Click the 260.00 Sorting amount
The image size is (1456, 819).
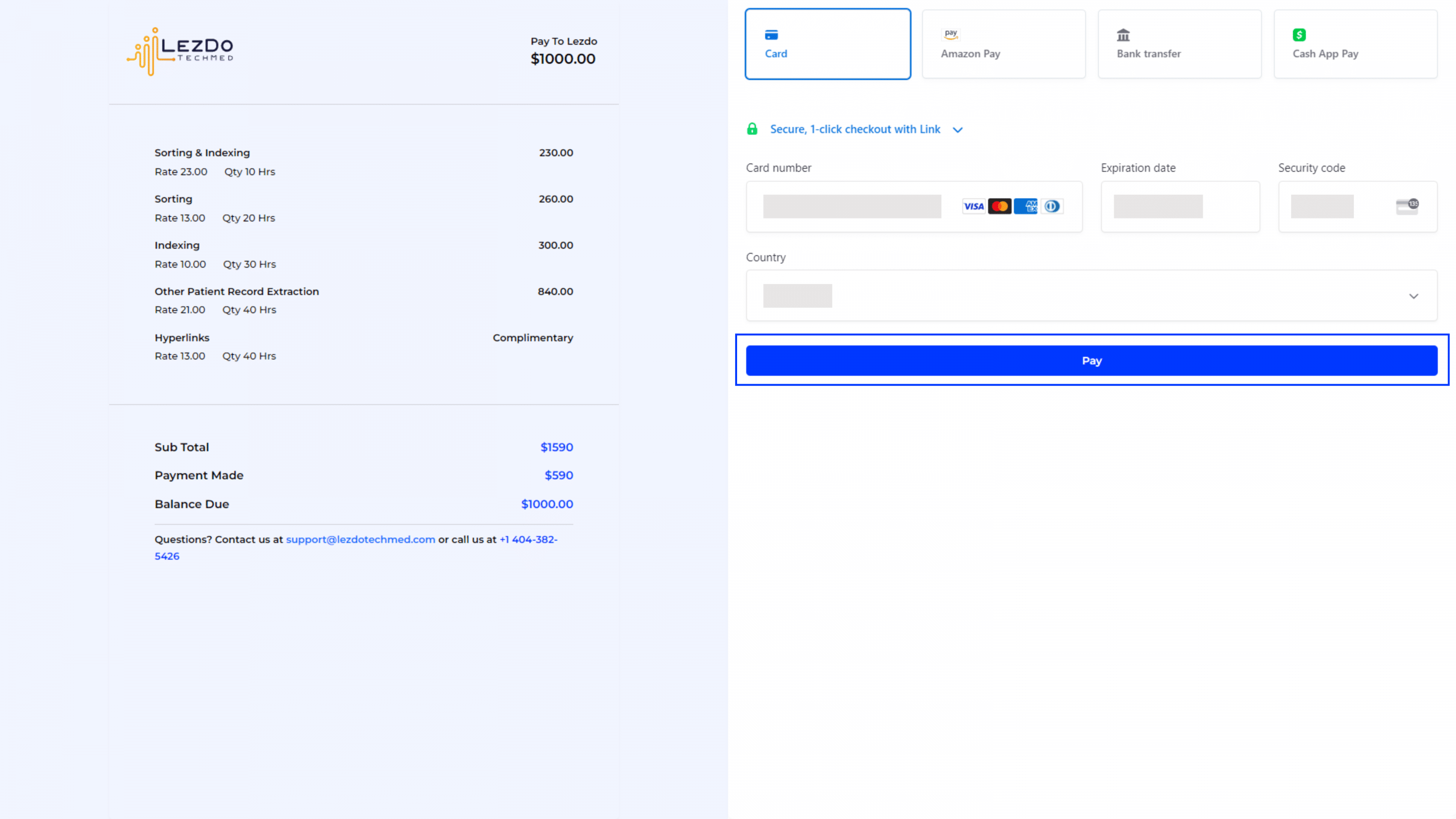(x=556, y=199)
